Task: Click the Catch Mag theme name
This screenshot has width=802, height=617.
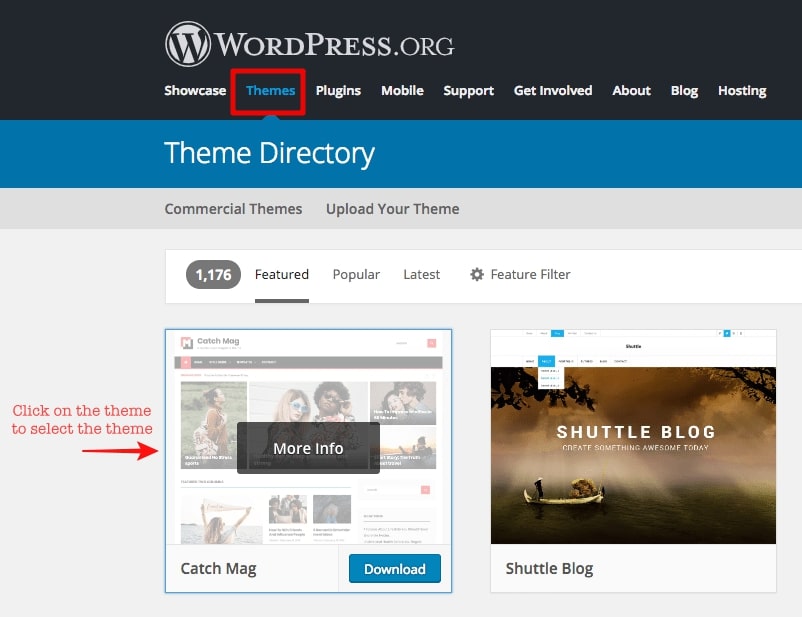Action: [x=218, y=568]
